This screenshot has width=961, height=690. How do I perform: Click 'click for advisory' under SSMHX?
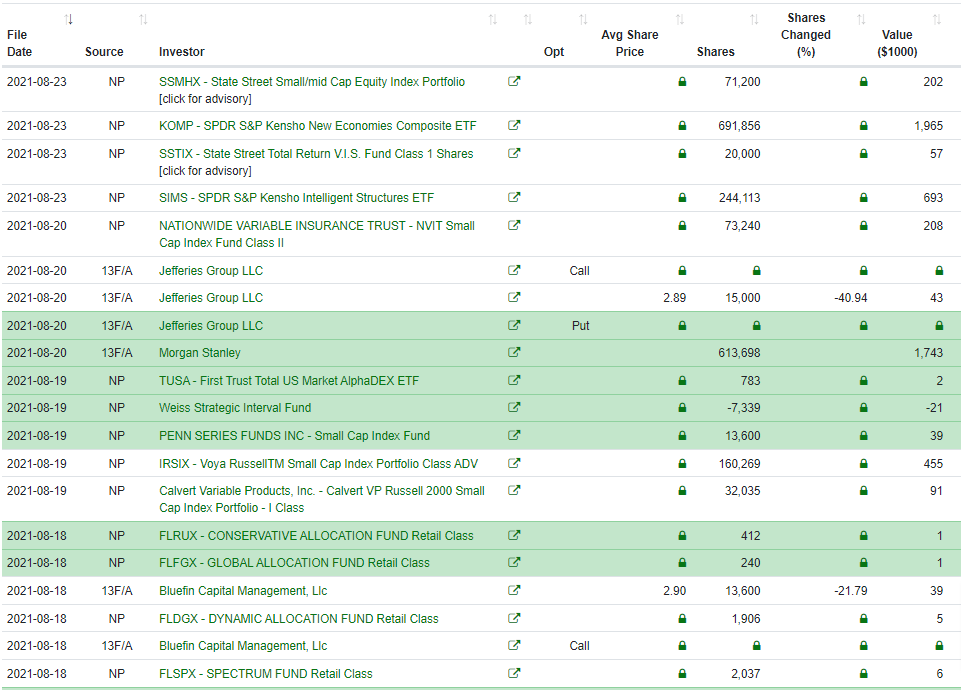point(205,99)
